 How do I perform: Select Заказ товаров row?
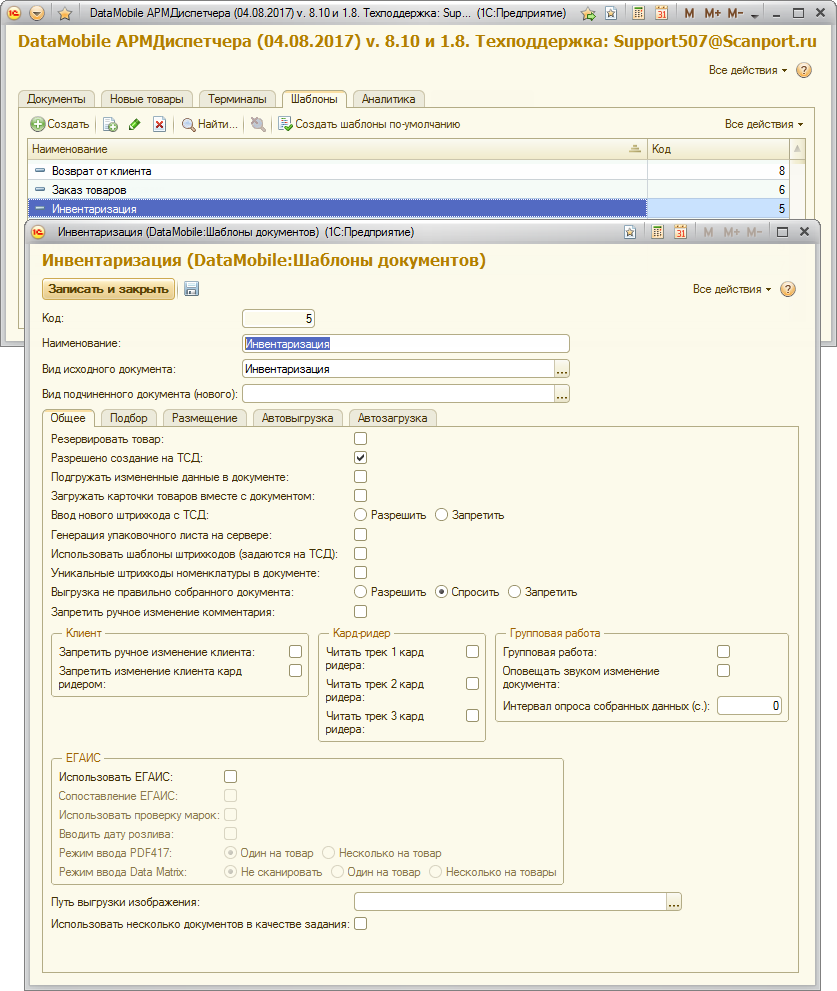click(x=408, y=190)
